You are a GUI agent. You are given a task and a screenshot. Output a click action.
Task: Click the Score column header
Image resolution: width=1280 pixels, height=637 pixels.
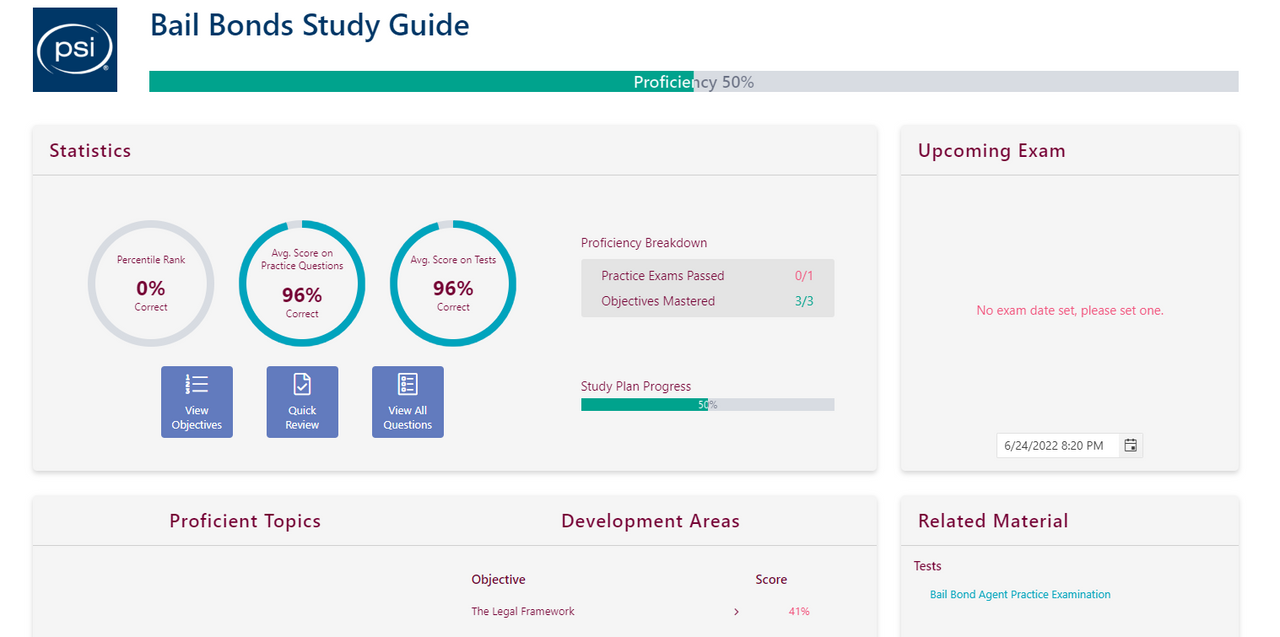(771, 580)
